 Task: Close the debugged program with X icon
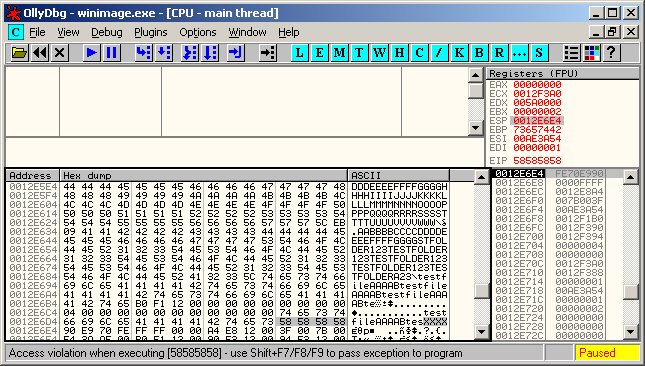coord(60,53)
